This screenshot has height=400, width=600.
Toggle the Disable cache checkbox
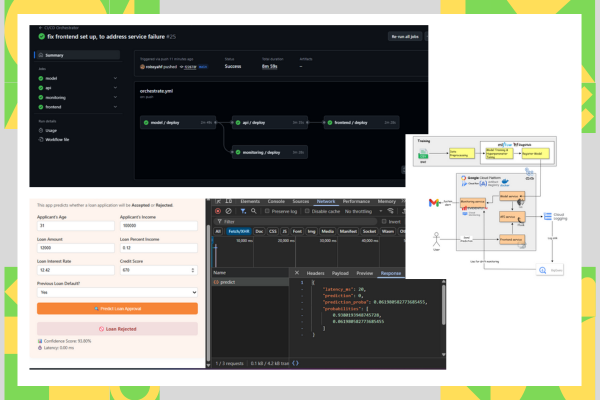(307, 211)
